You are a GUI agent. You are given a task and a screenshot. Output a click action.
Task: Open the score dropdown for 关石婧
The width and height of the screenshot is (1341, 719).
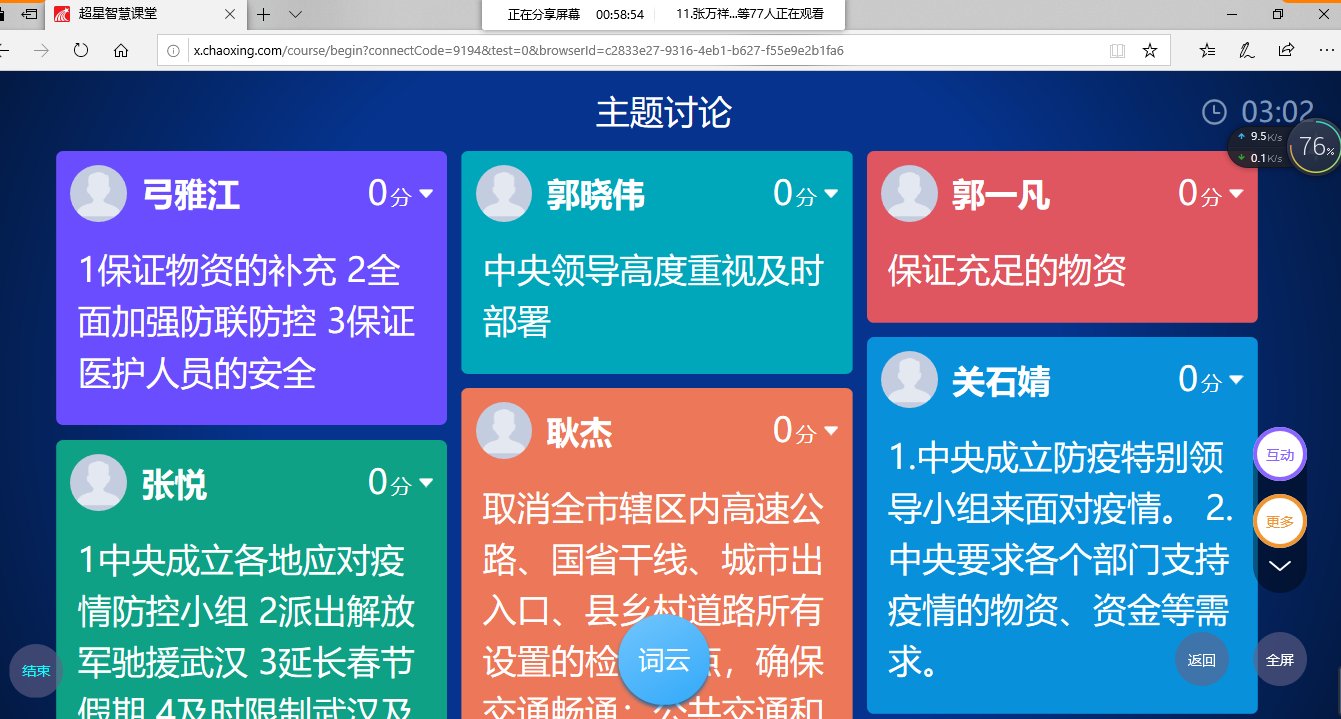[1236, 380]
